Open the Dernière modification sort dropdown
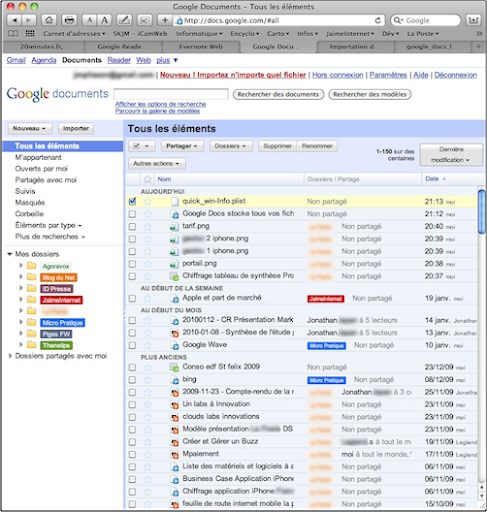The width and height of the screenshot is (487, 512). [x=451, y=155]
